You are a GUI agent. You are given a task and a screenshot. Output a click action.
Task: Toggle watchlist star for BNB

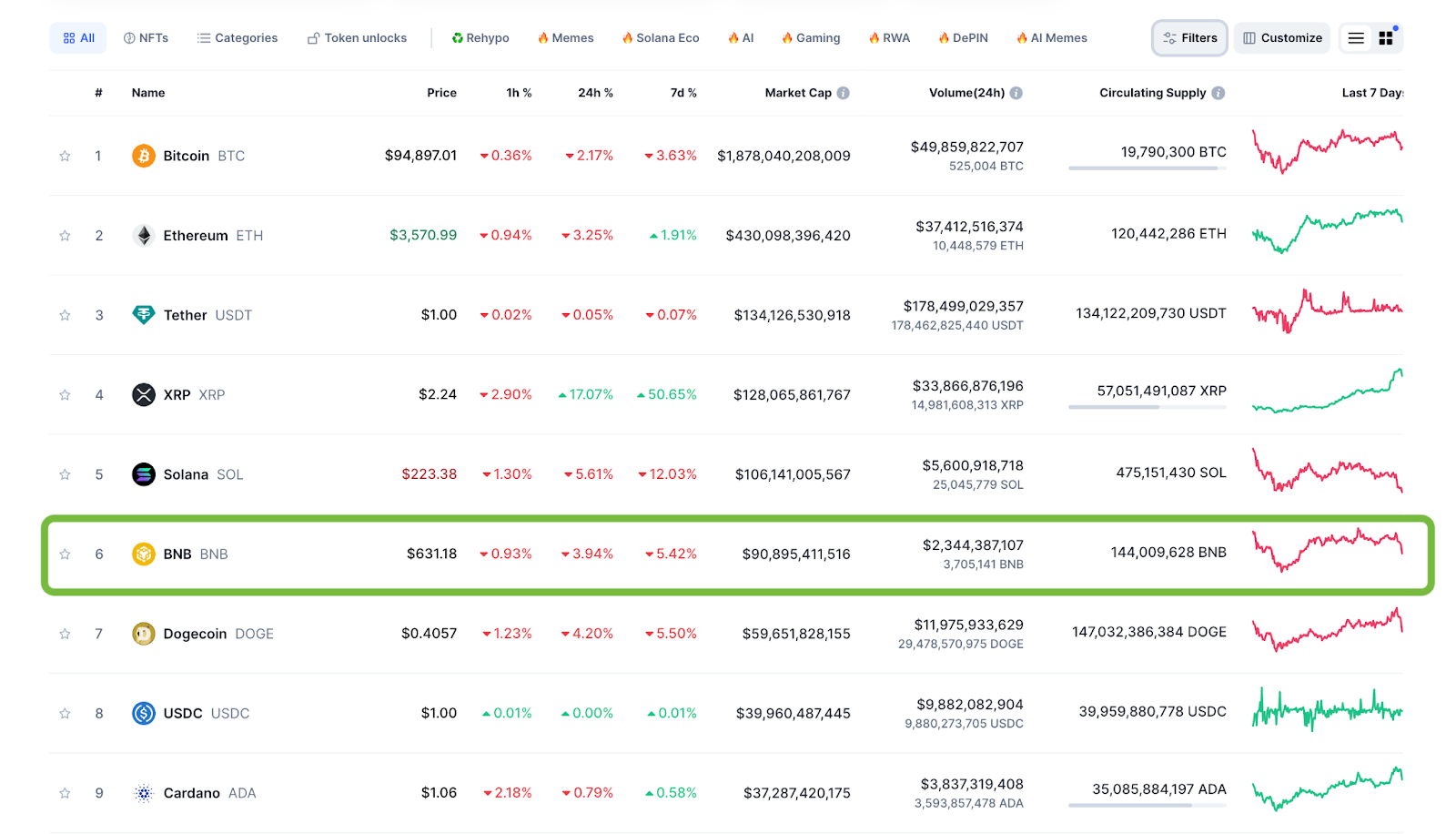point(65,554)
